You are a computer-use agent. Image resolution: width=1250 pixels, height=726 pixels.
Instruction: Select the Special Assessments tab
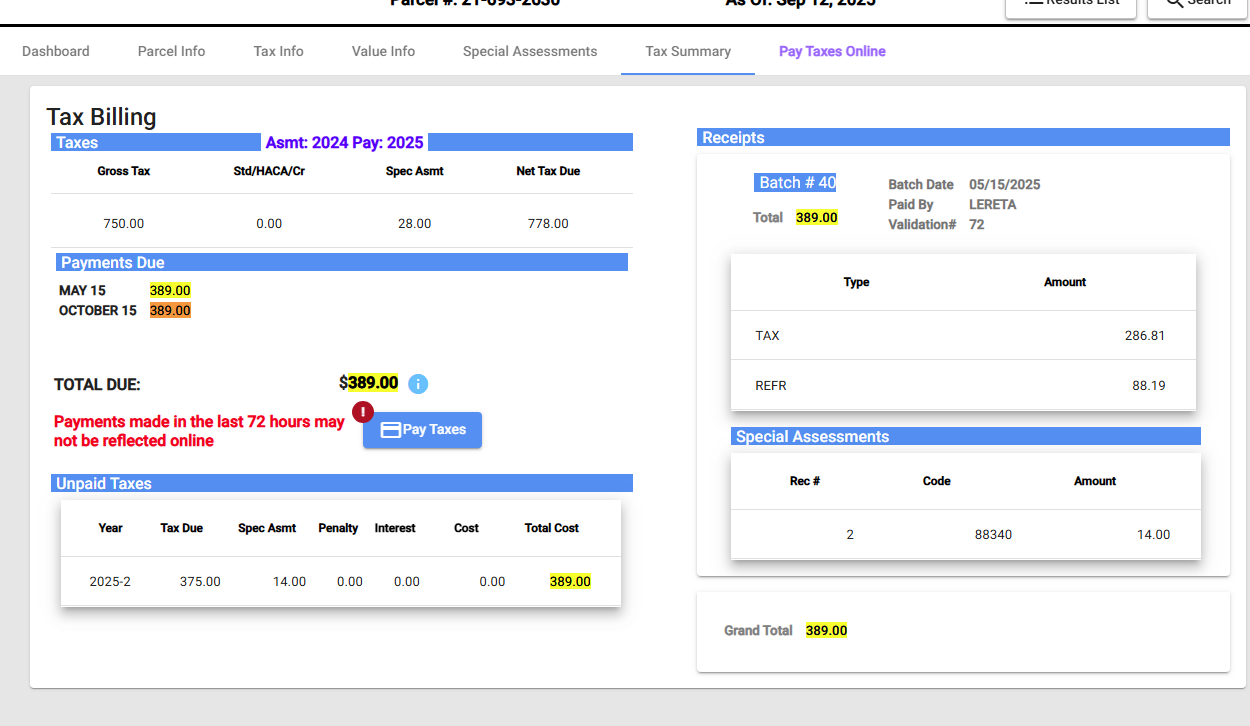(x=530, y=51)
